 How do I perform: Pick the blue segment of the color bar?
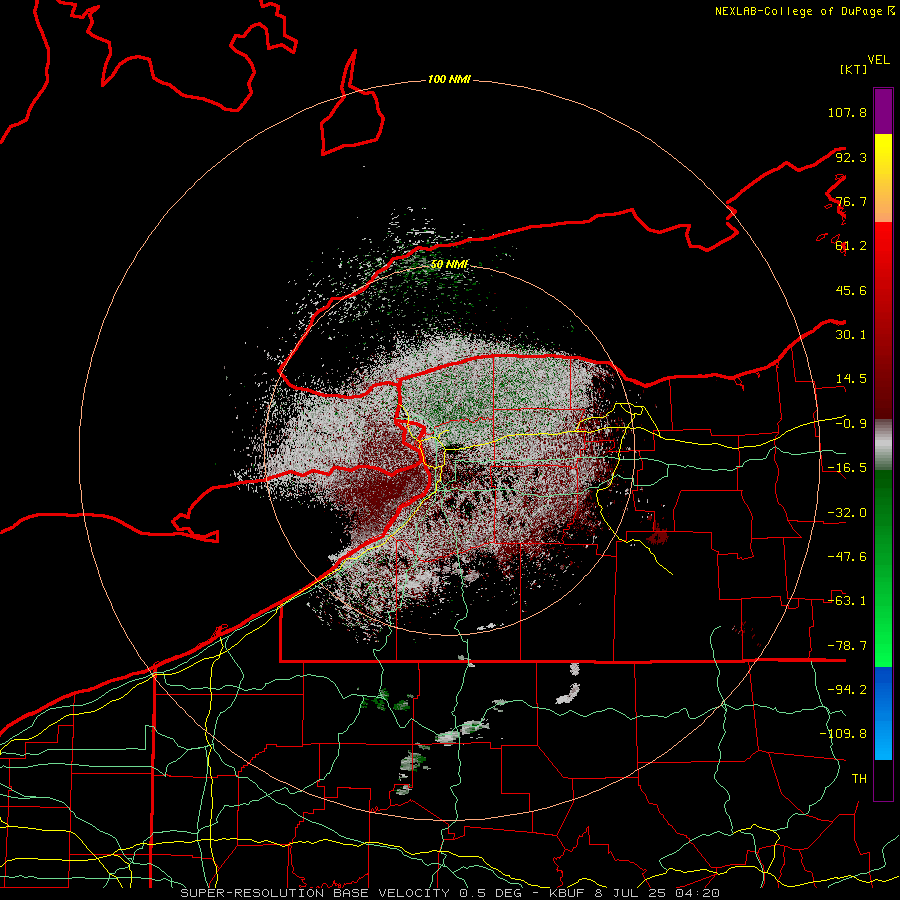[x=883, y=713]
